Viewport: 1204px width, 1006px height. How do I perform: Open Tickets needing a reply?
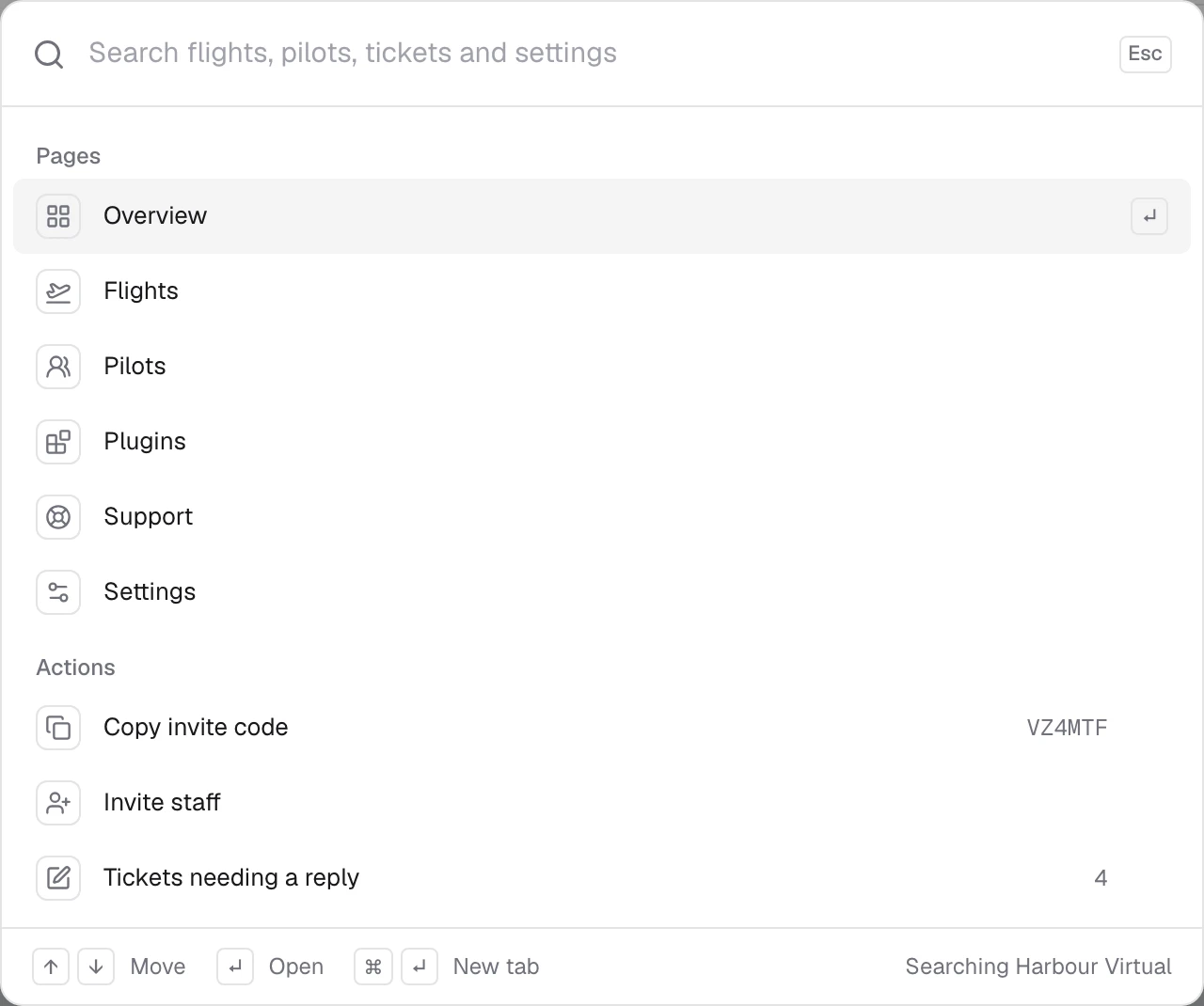pyautogui.click(x=602, y=878)
